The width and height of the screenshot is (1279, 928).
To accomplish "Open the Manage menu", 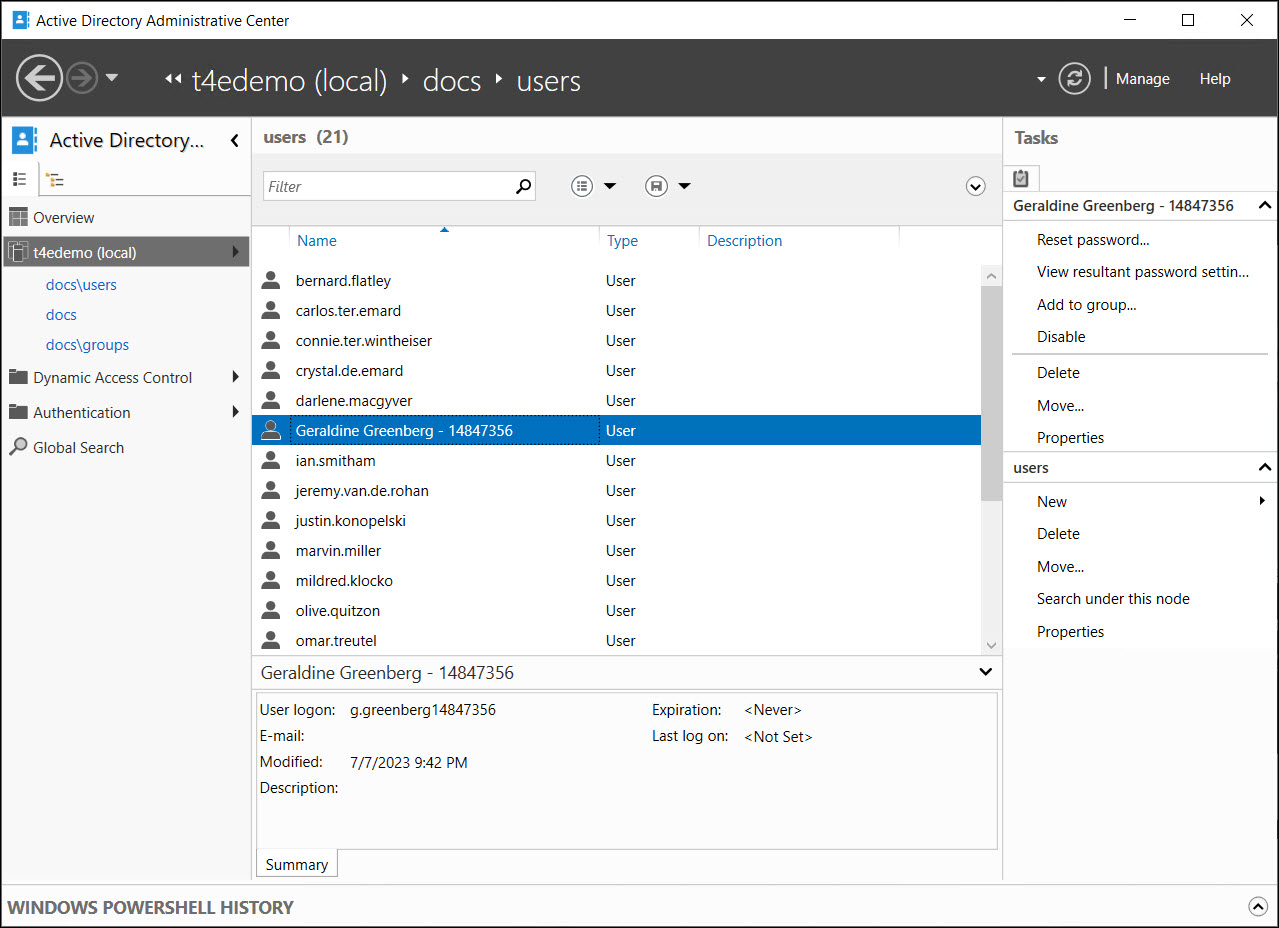I will [x=1142, y=79].
